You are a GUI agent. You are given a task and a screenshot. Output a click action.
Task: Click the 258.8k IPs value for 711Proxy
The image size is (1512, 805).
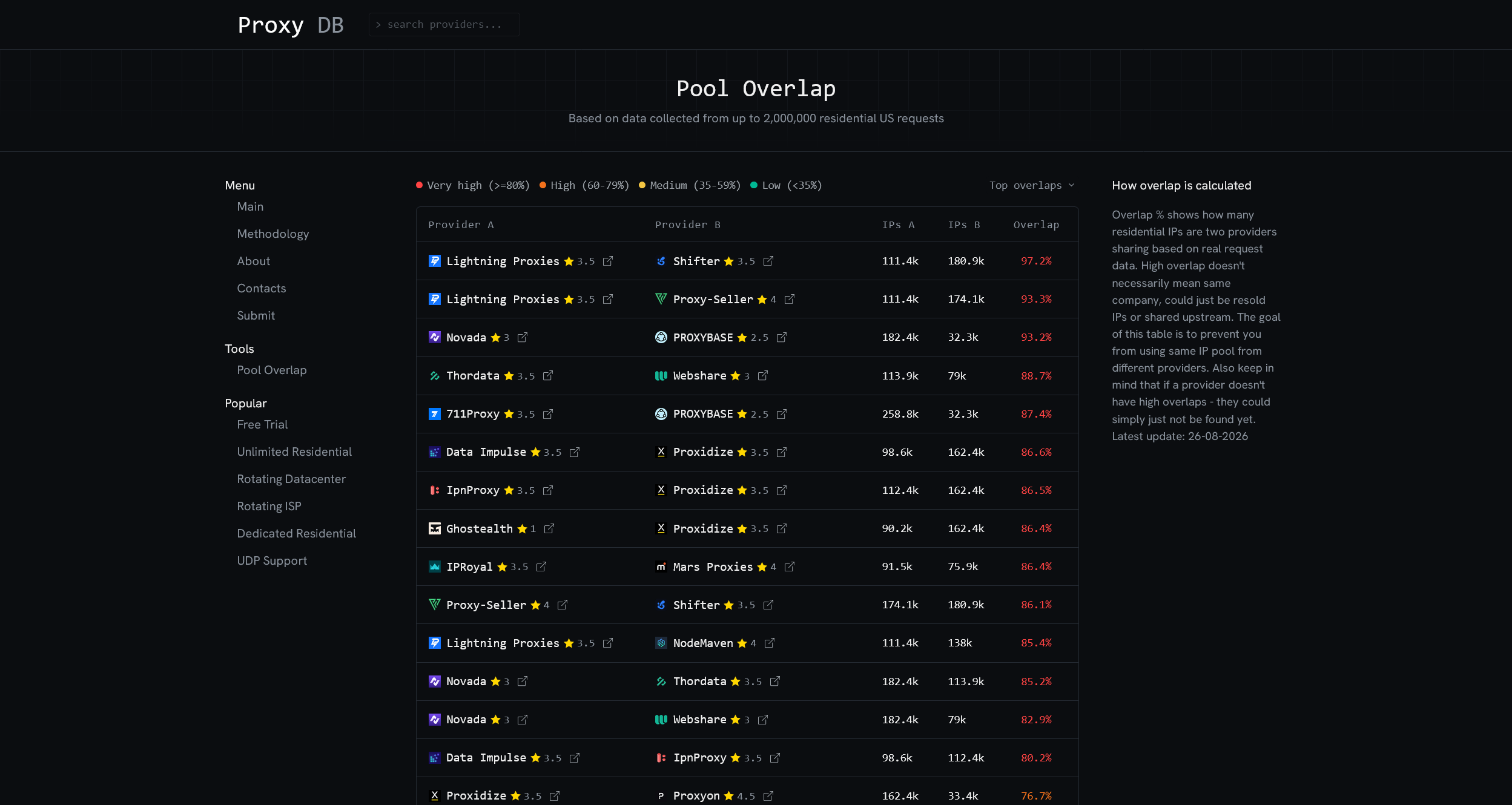point(900,414)
